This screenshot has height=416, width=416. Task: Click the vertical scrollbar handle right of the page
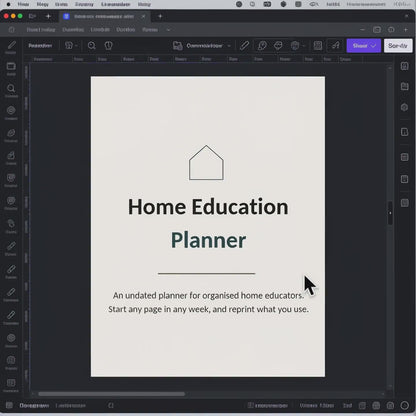(x=390, y=213)
